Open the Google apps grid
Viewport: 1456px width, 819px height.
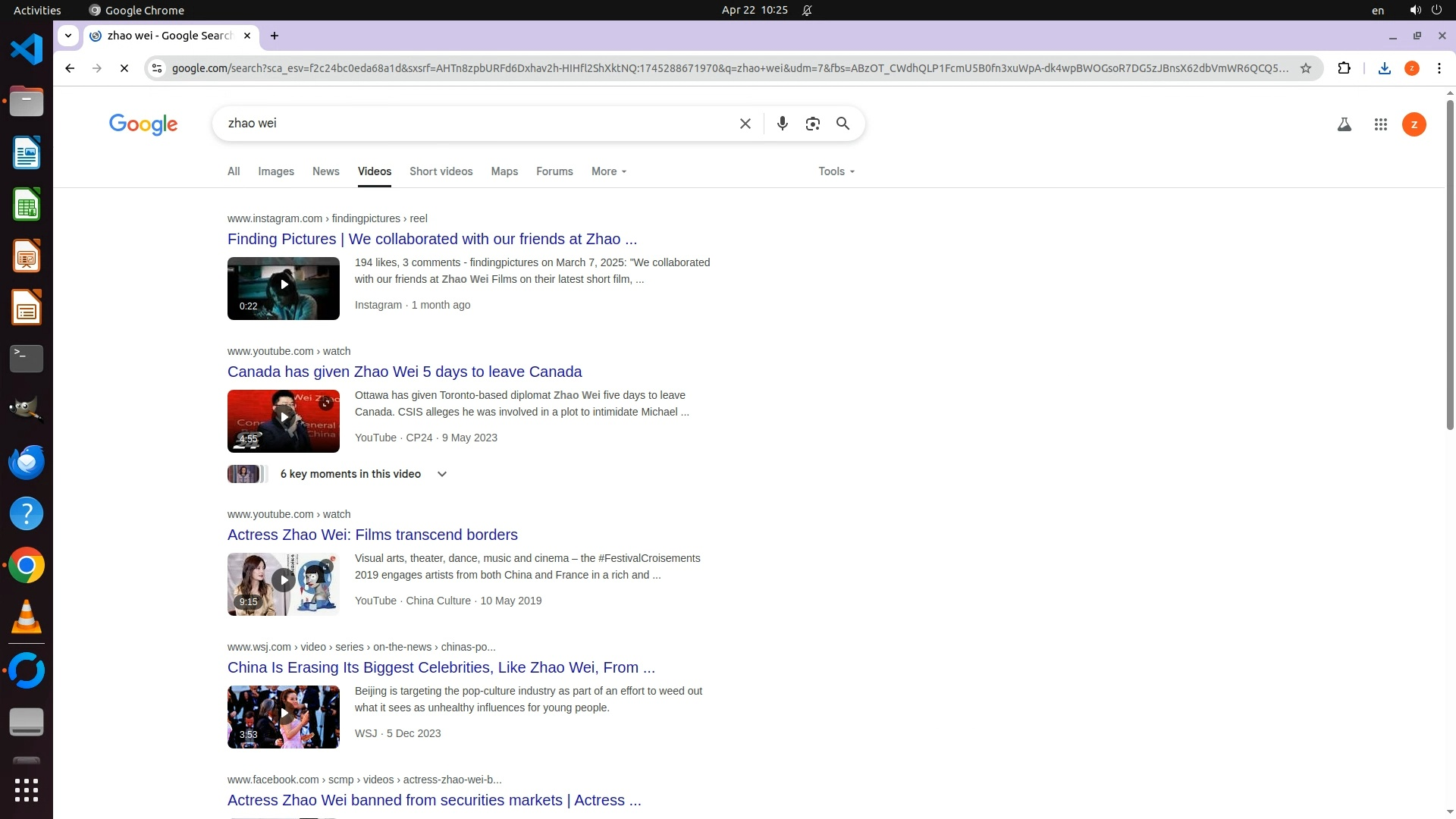1380,124
